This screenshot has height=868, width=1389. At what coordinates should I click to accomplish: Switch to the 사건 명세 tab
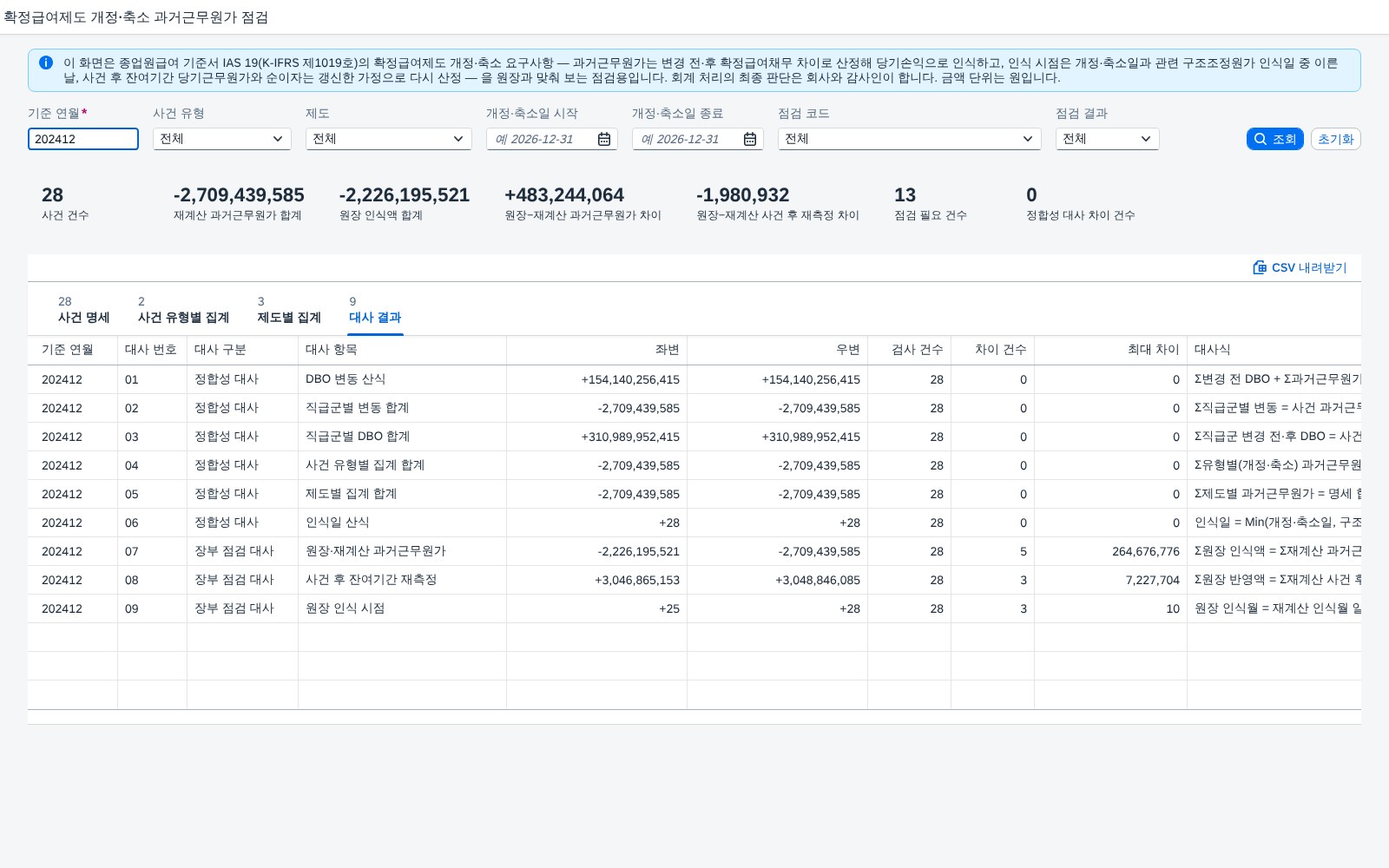pos(83,310)
